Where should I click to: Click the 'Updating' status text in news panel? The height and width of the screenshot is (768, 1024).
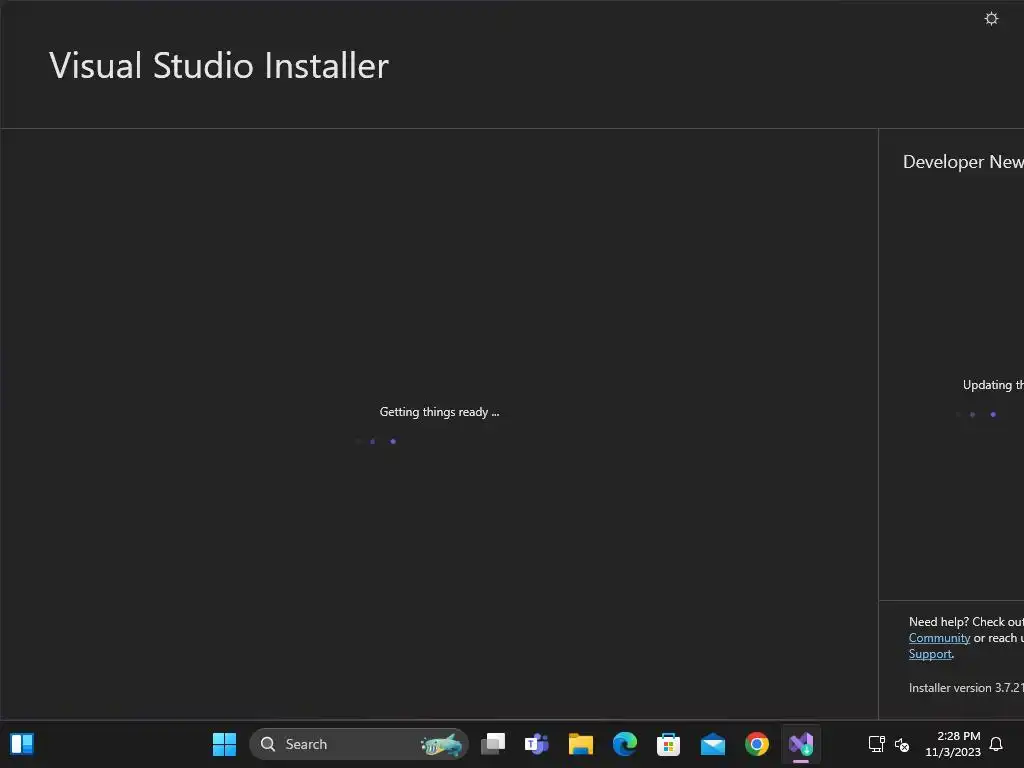993,385
